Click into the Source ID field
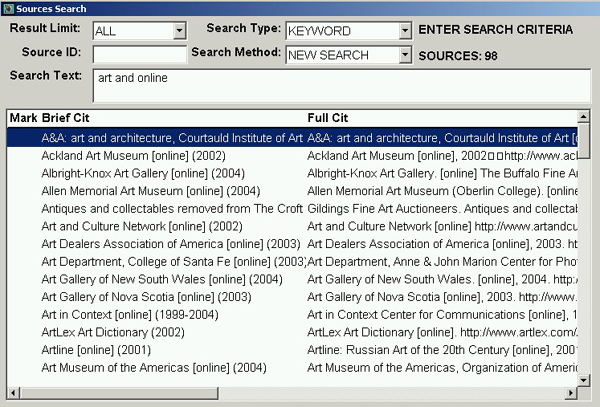Viewport: 600px width, 407px height. (x=139, y=54)
